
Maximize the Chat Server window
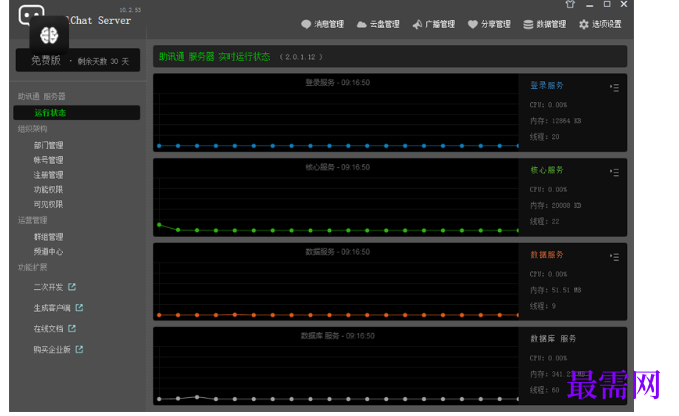coord(607,4)
